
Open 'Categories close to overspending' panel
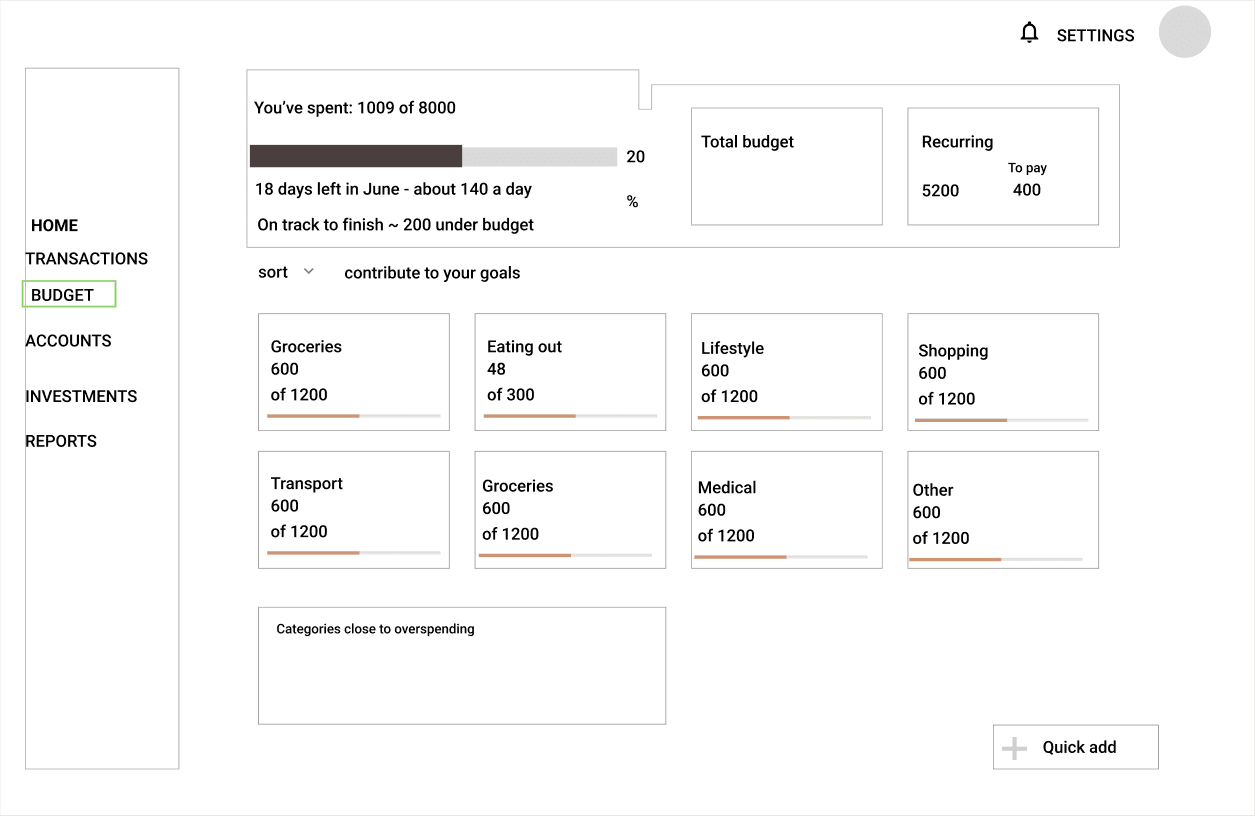click(462, 666)
